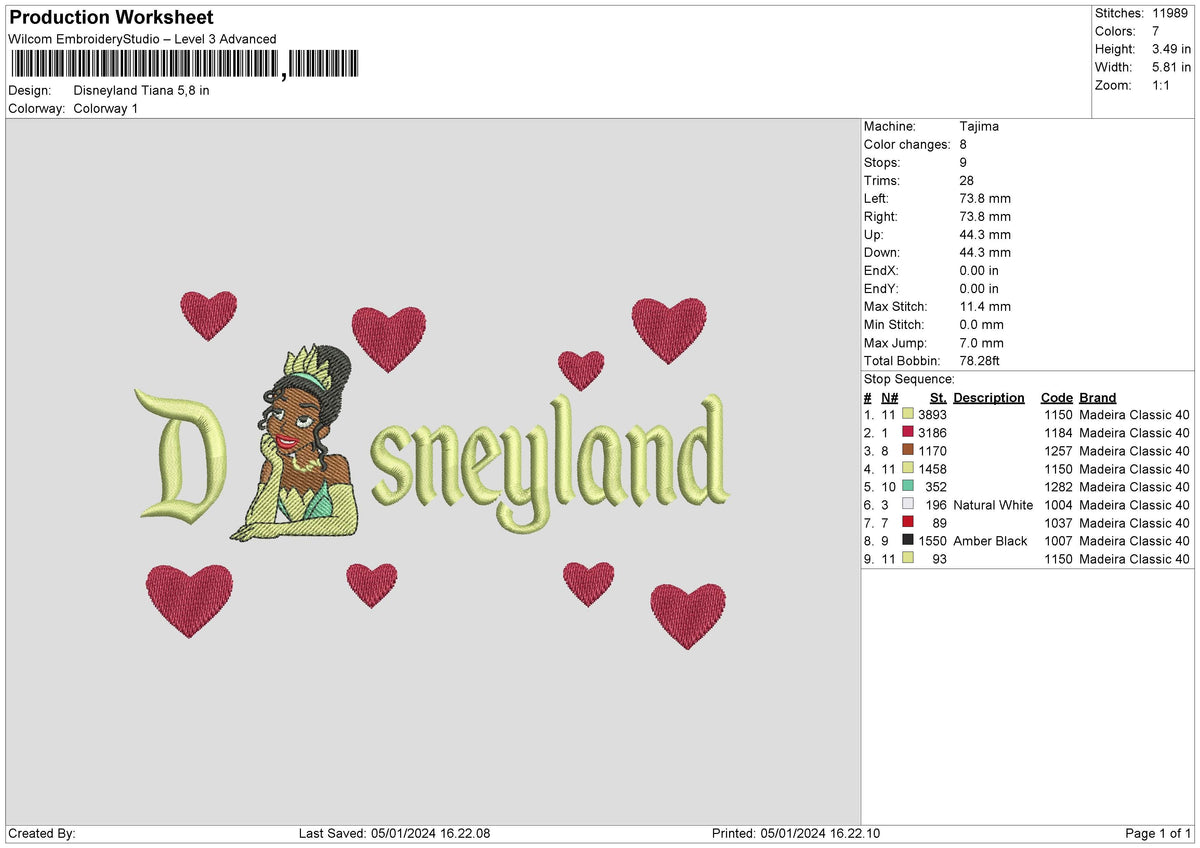Select the Down value "44.3 mm"
Image resolution: width=1200 pixels, height=848 pixels.
[985, 252]
